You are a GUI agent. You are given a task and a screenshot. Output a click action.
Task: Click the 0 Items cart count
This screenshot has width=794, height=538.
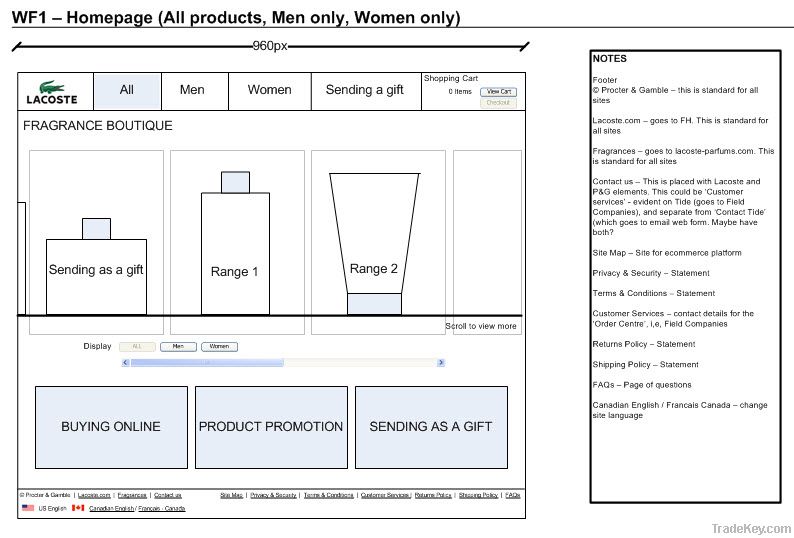460,92
